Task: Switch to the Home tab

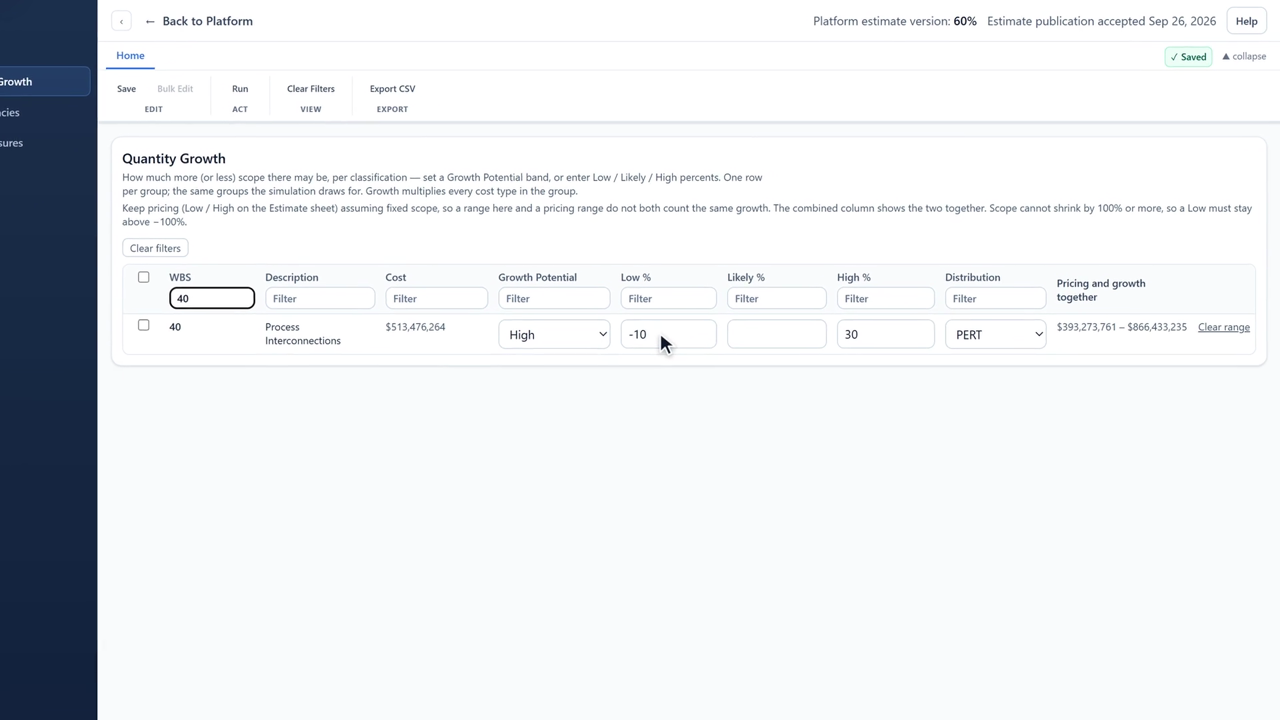Action: click(130, 56)
